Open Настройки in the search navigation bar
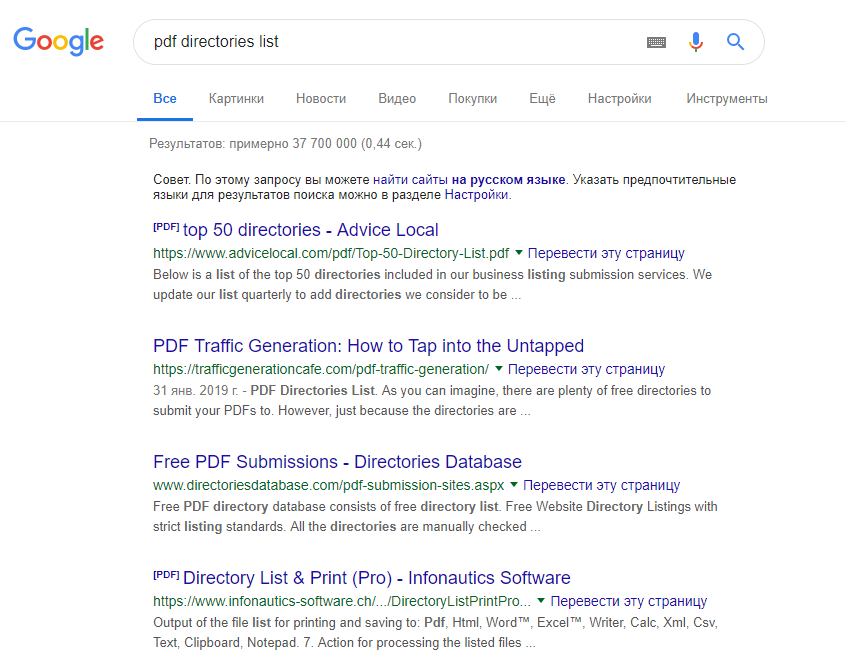Image resolution: width=846 pixels, height=671 pixels. pos(619,99)
